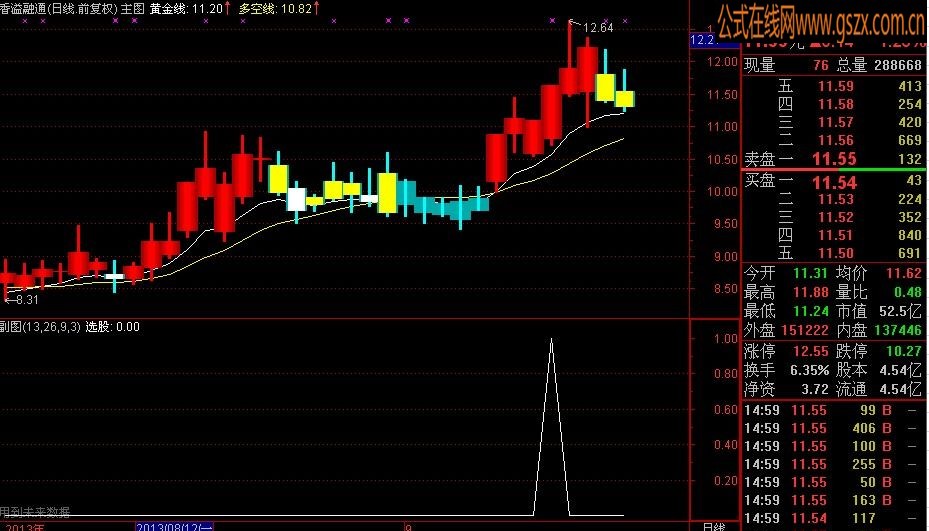Click the 14:59 trade row with volume 50
This screenshot has height=531, width=929.
[833, 482]
